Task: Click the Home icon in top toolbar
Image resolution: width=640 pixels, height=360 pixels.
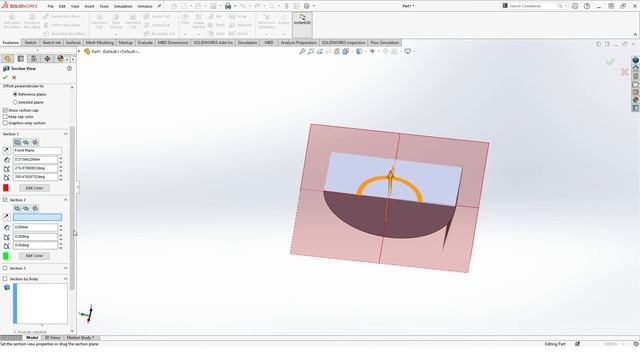Action: point(174,6)
